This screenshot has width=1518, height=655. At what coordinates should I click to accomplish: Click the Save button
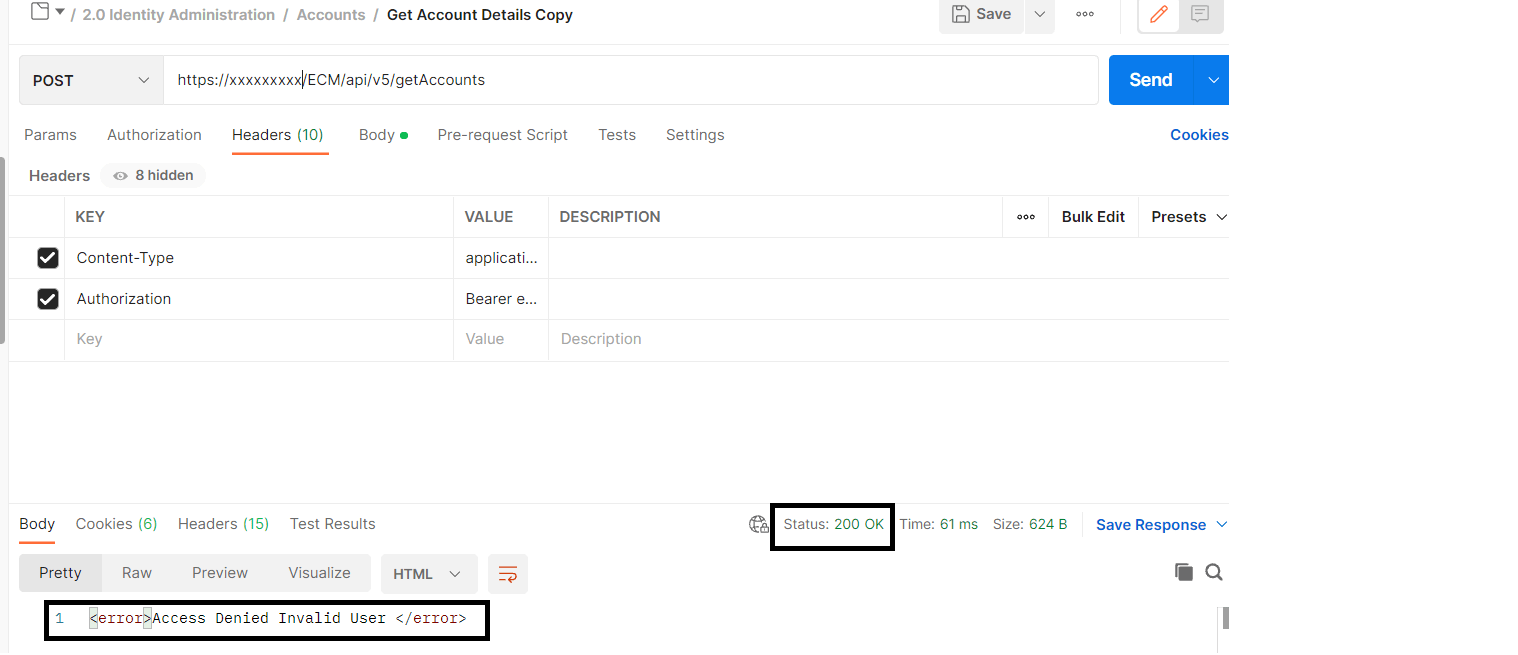pyautogui.click(x=981, y=15)
